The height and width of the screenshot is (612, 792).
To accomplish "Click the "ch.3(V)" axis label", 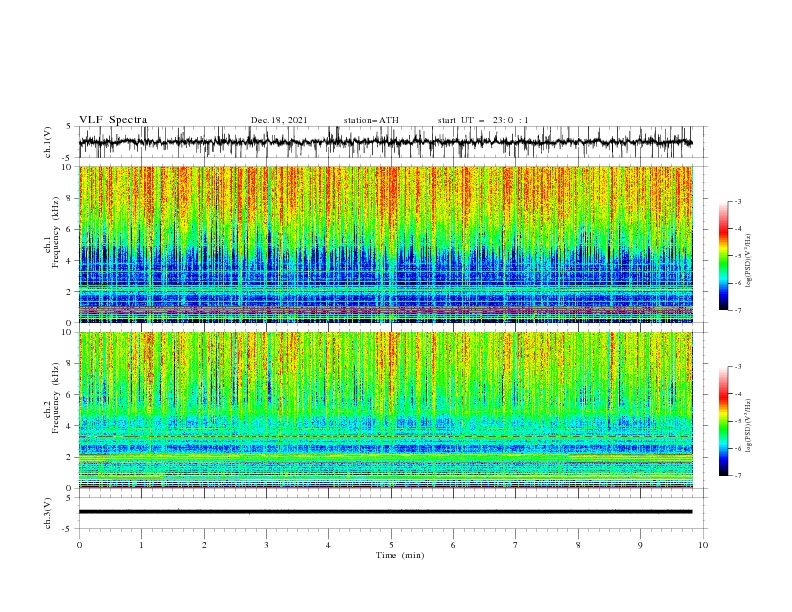I will click(48, 513).
